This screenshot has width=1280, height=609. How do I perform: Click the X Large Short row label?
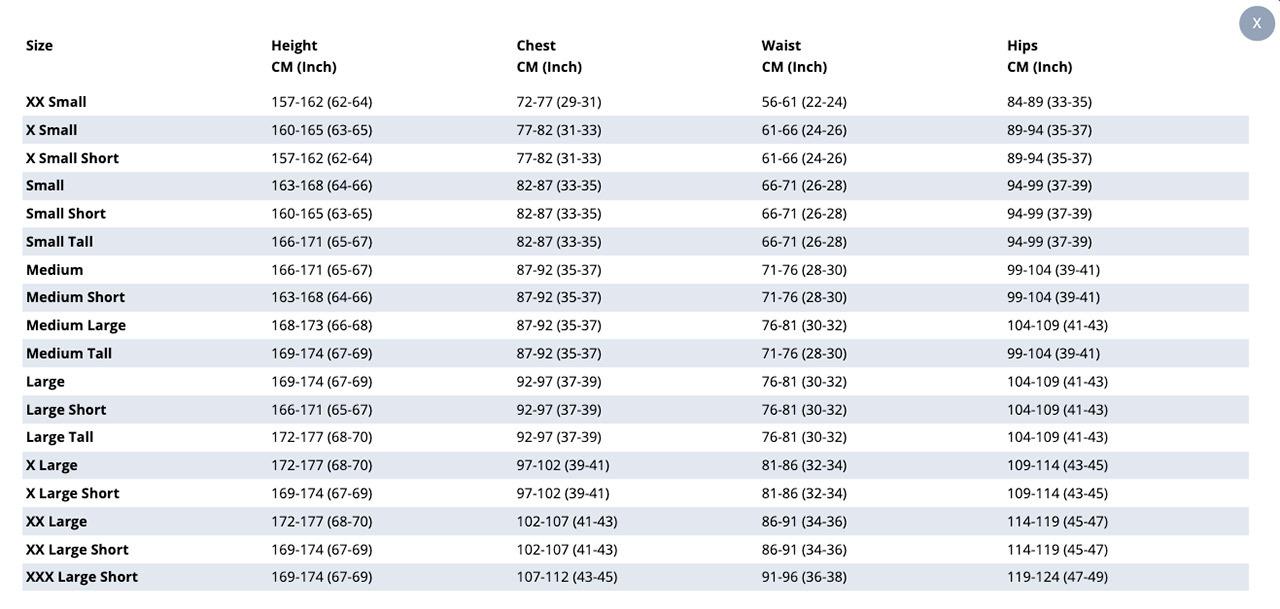(73, 493)
